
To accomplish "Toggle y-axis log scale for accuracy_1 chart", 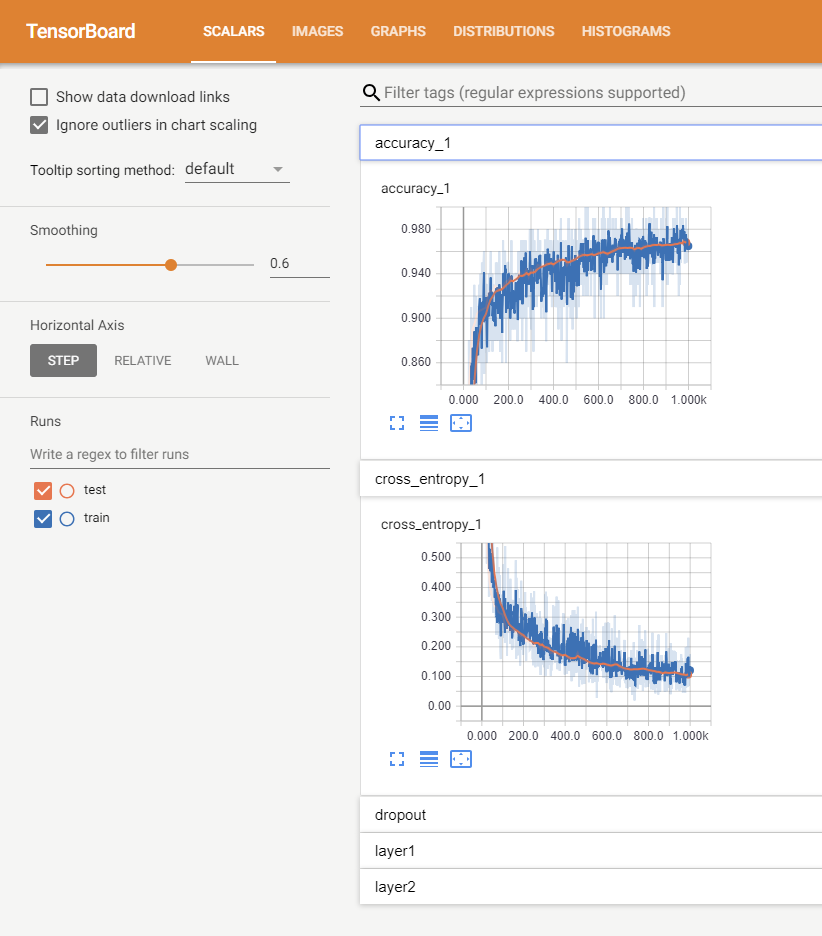I will 429,423.
